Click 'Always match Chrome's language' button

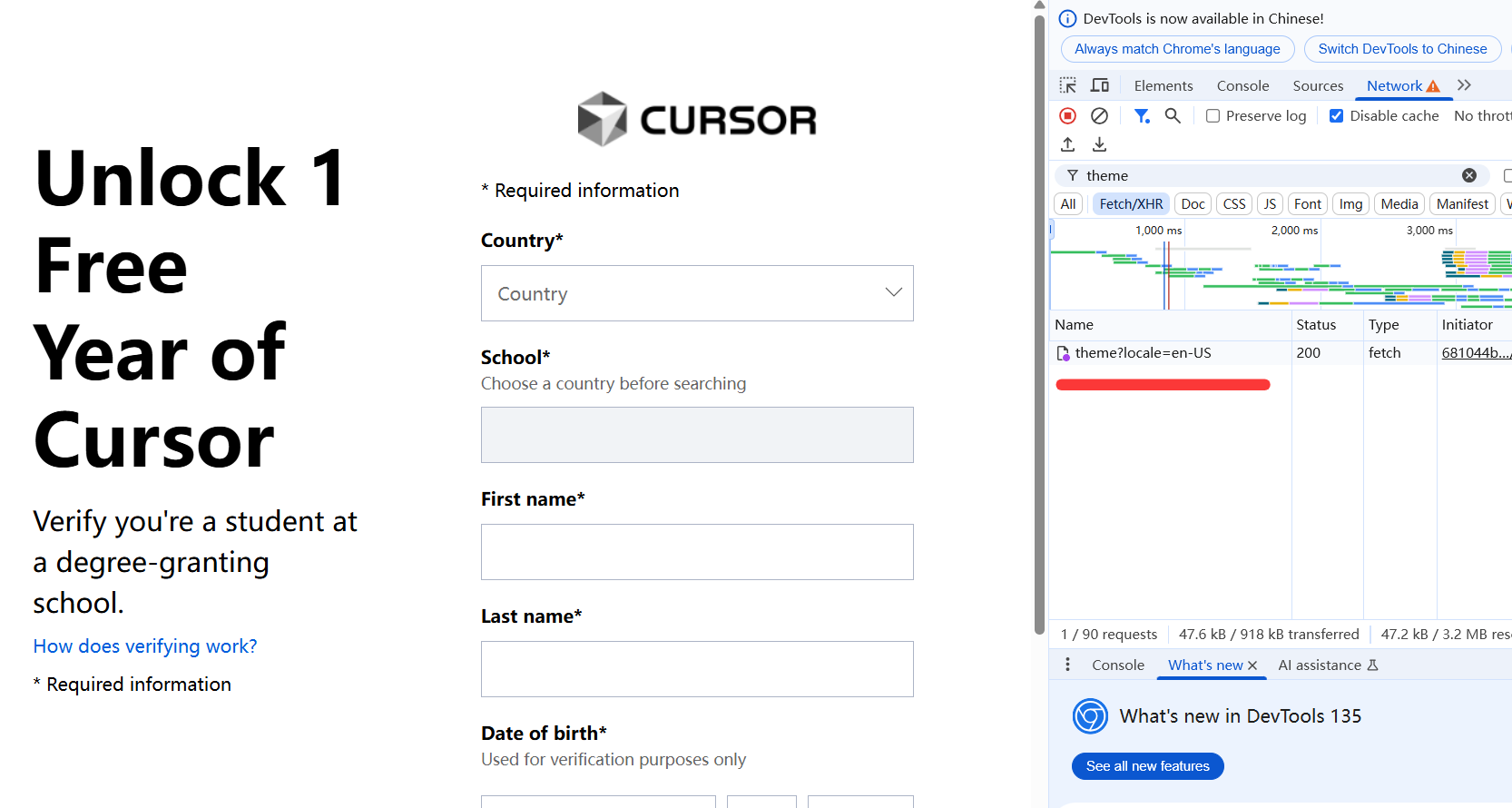click(x=1177, y=49)
